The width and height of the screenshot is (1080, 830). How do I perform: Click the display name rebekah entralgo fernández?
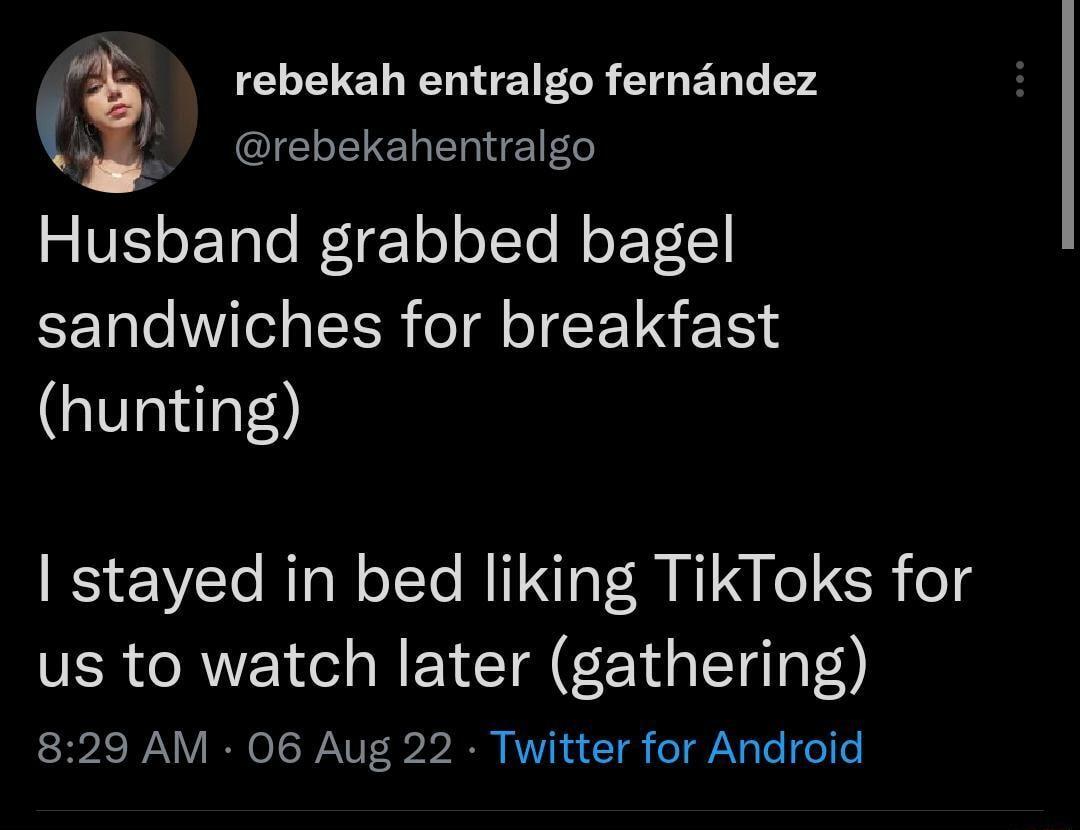click(527, 80)
